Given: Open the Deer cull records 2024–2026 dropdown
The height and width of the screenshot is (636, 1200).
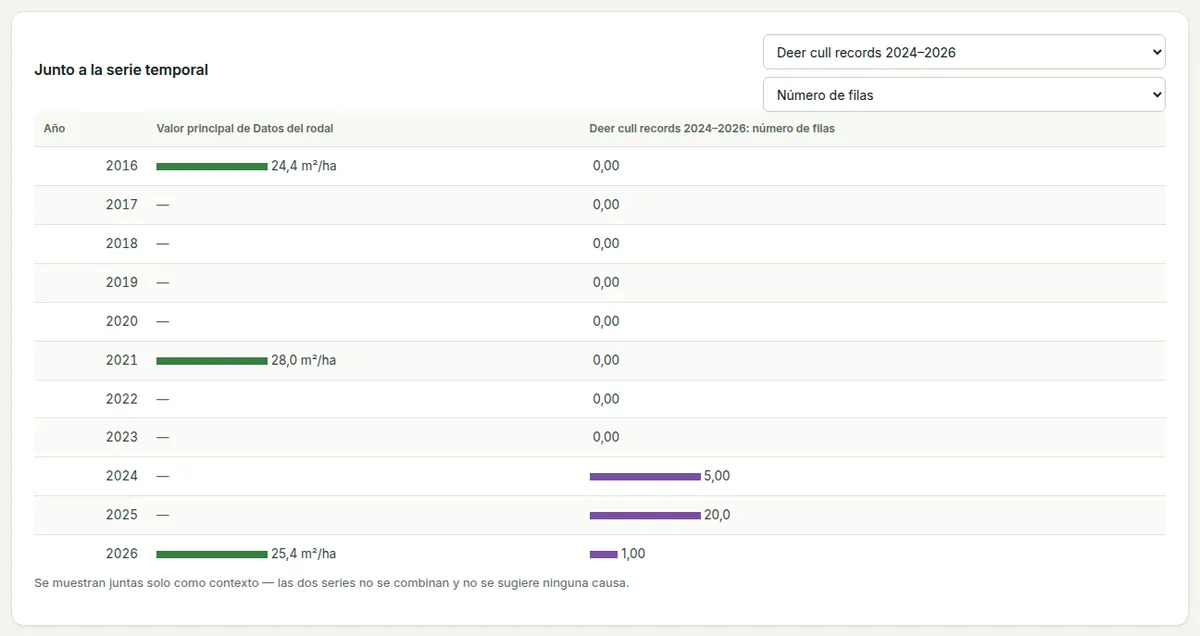Looking at the screenshot, I should point(964,52).
